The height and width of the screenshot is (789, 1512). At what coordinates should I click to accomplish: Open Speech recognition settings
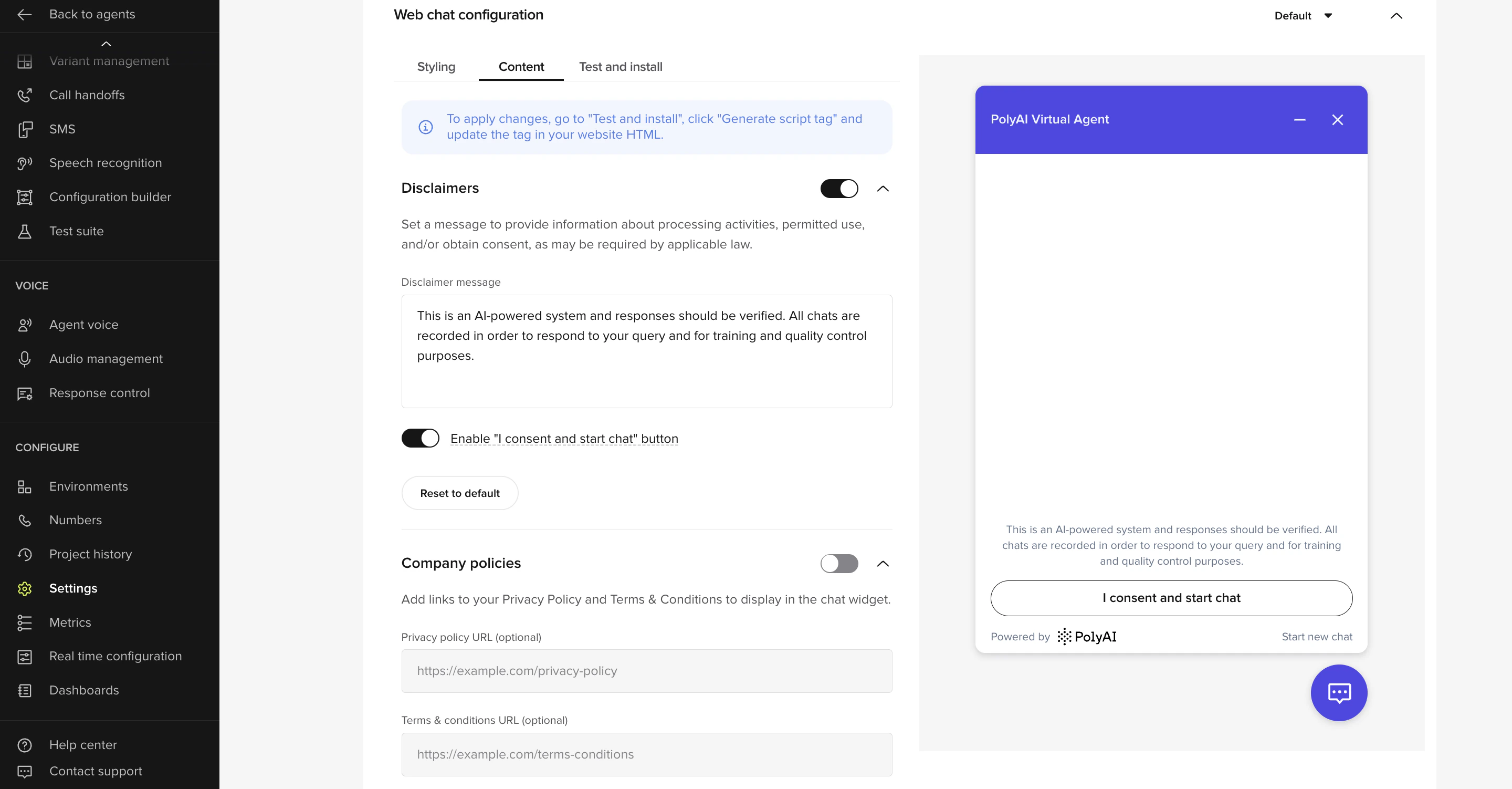tap(105, 163)
